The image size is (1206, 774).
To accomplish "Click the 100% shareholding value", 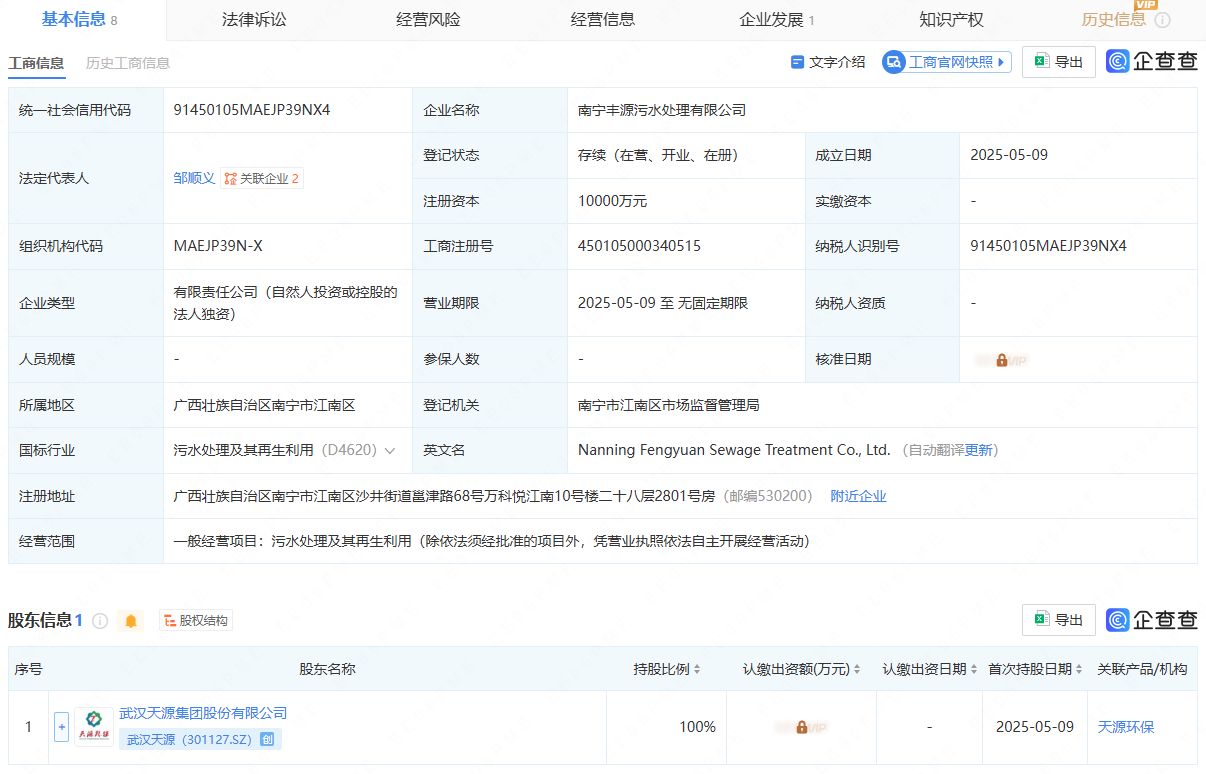I will [x=697, y=727].
